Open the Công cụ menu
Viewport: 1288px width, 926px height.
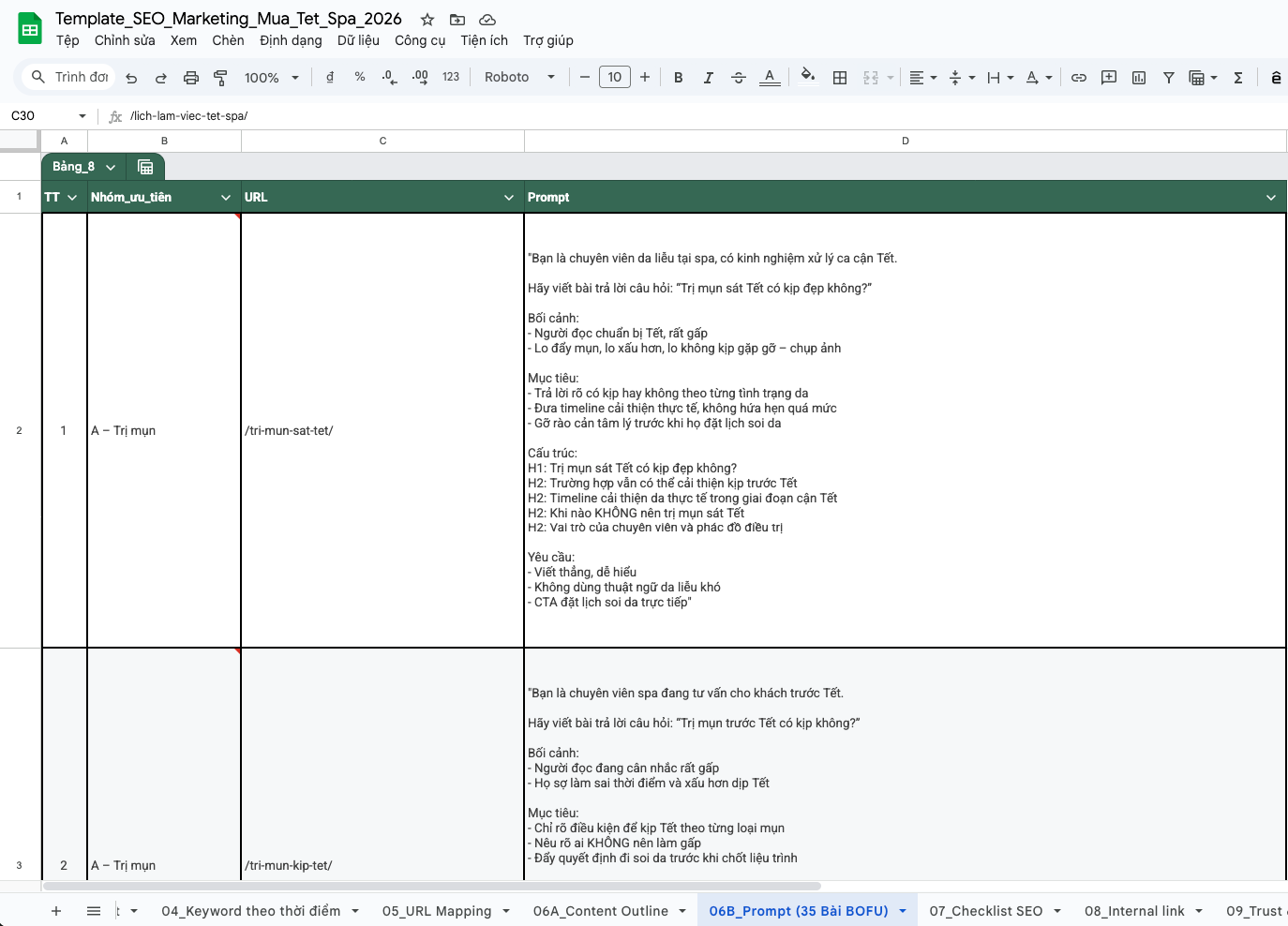pyautogui.click(x=420, y=40)
